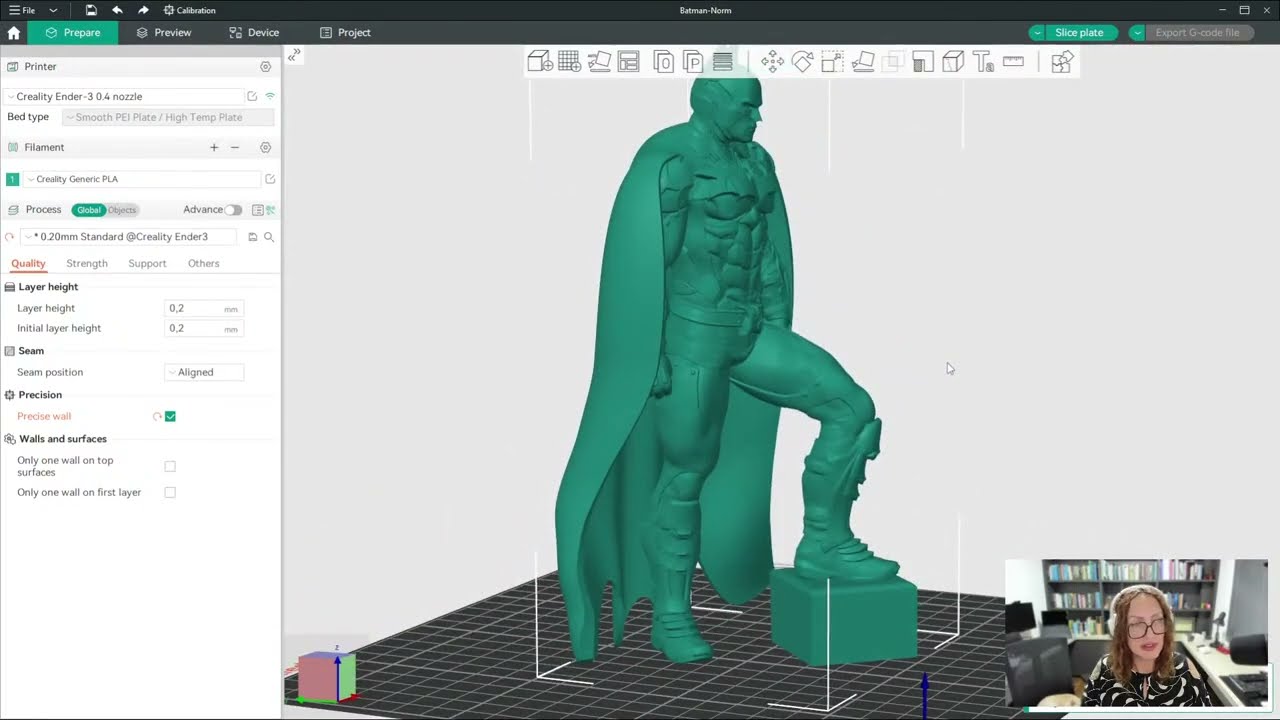The width and height of the screenshot is (1280, 720).
Task: Reset the Precise wall setting
Action: tap(157, 416)
